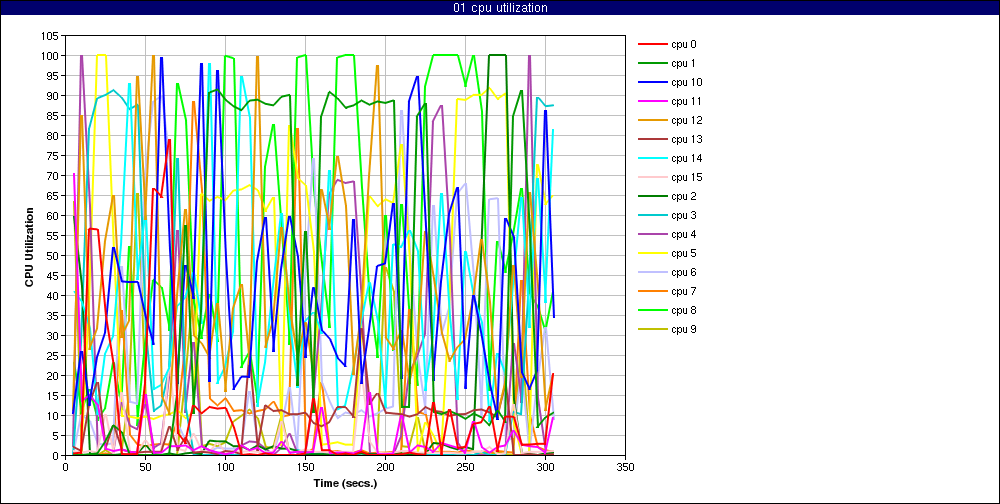The image size is (1000, 504).
Task: Click the x-axis tick label 350
Action: [x=626, y=467]
